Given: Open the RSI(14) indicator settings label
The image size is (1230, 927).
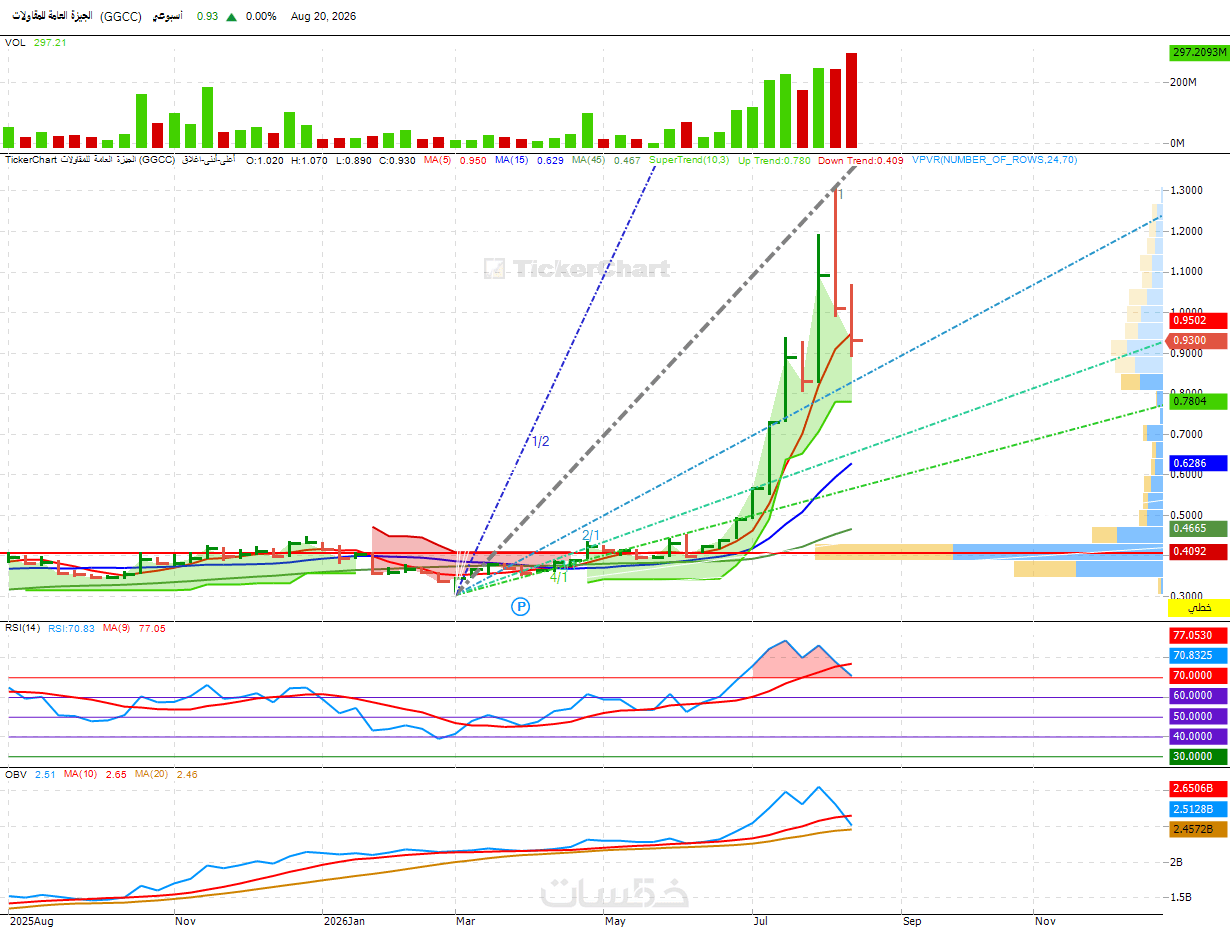Looking at the screenshot, I should 22,628.
